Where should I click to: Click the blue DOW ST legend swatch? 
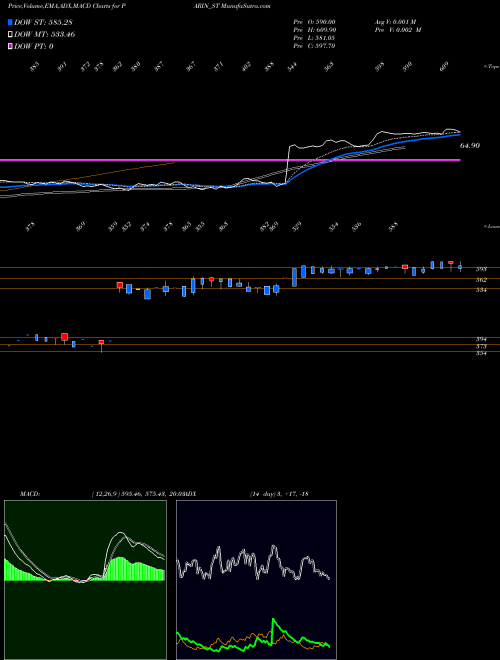click(11, 23)
